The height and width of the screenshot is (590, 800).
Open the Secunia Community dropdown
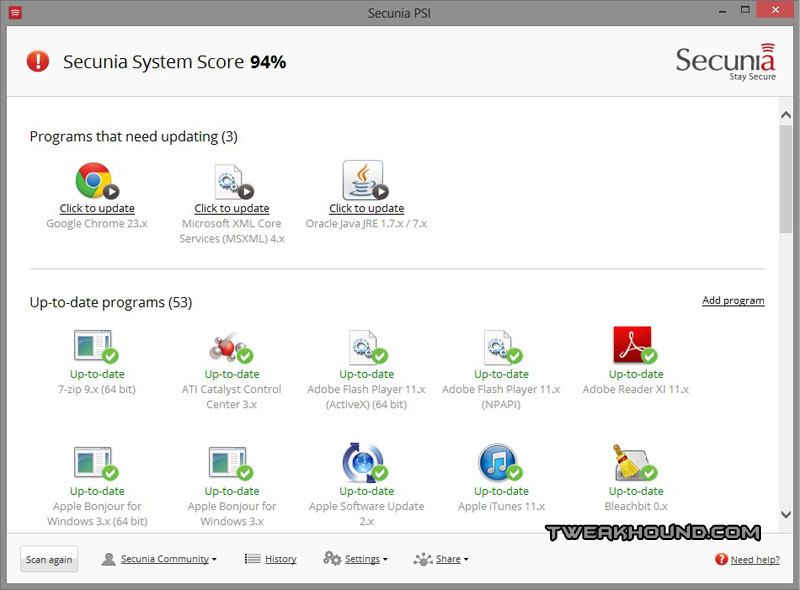(169, 559)
